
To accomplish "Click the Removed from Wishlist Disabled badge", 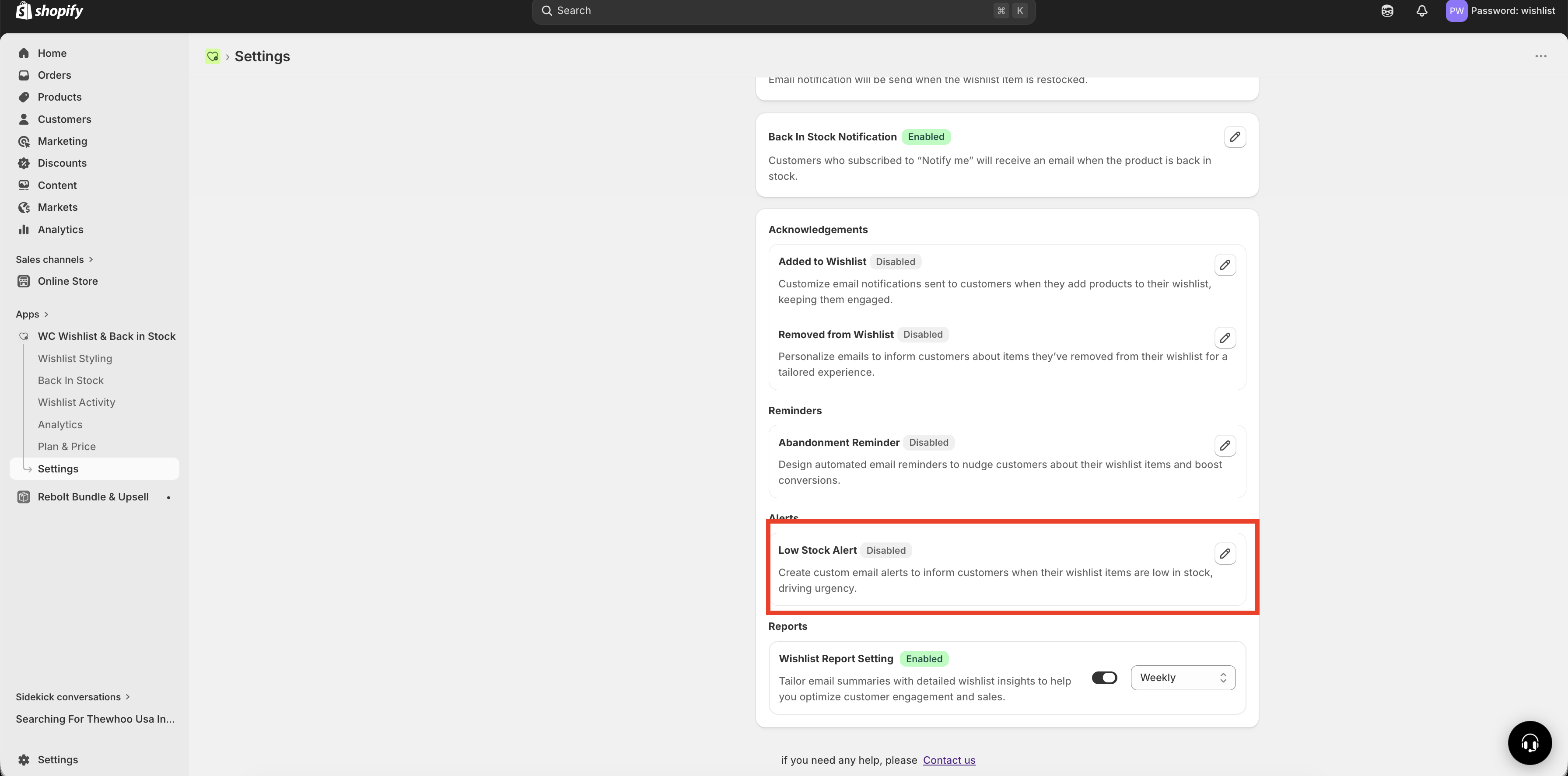I will (923, 334).
